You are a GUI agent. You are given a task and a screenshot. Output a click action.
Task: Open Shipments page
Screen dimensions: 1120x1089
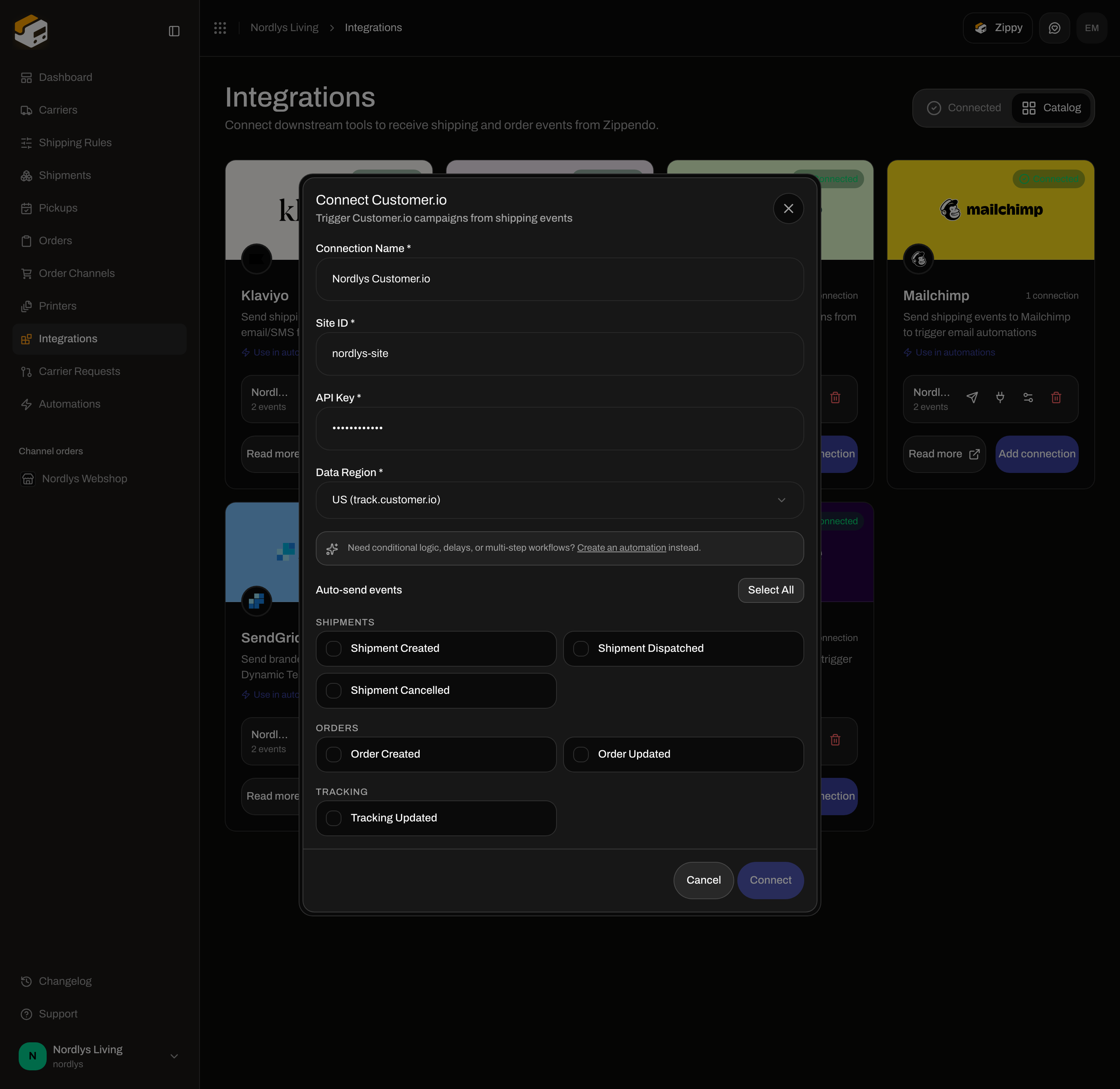pos(100,175)
